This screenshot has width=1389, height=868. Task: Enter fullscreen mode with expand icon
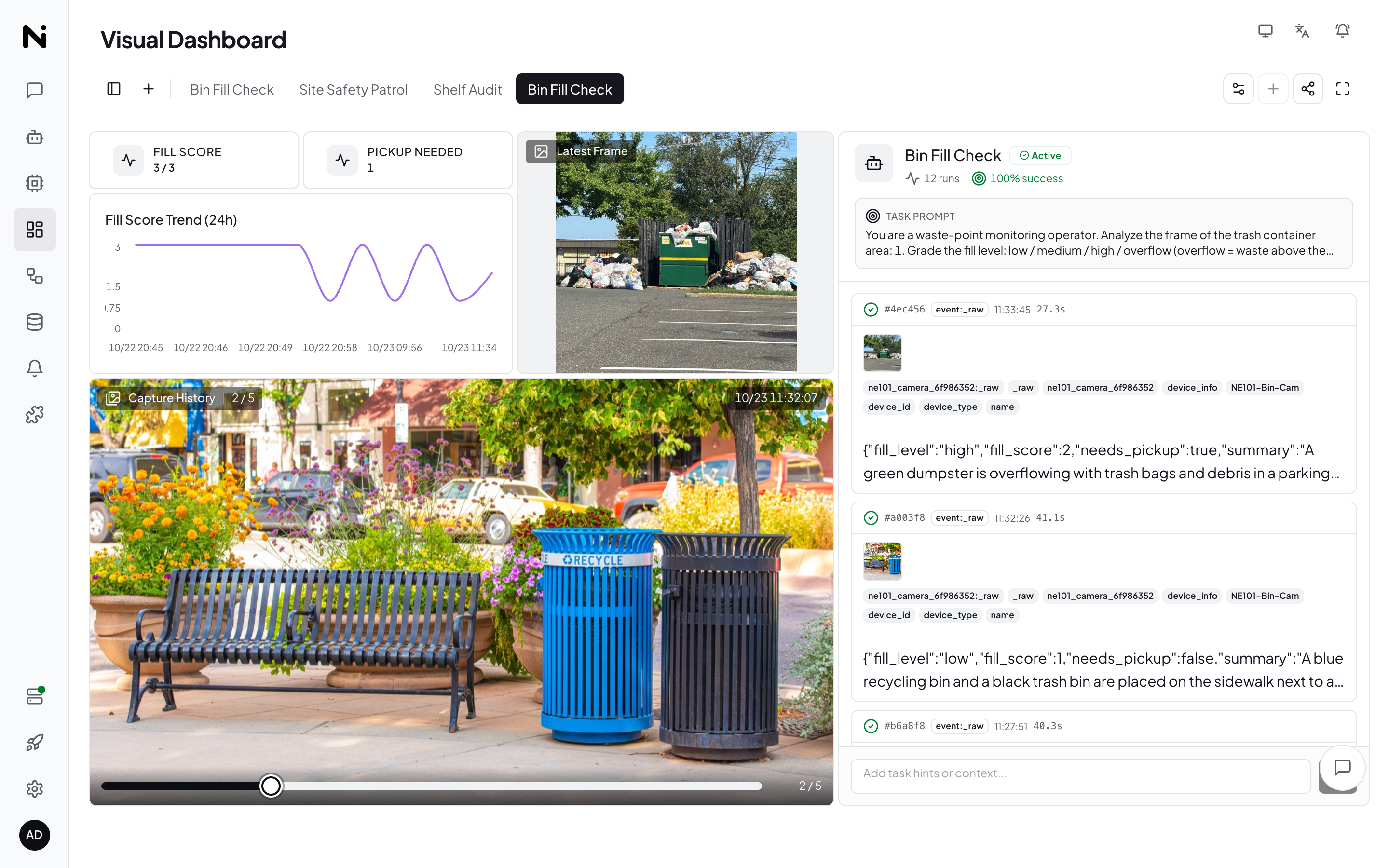click(1343, 89)
